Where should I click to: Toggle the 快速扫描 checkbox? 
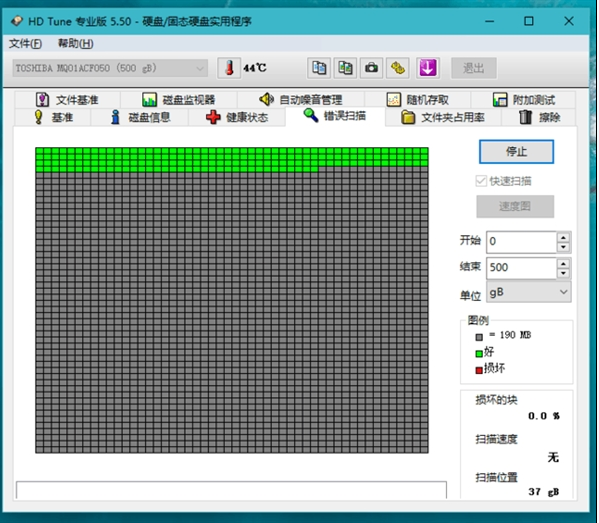pyautogui.click(x=481, y=181)
